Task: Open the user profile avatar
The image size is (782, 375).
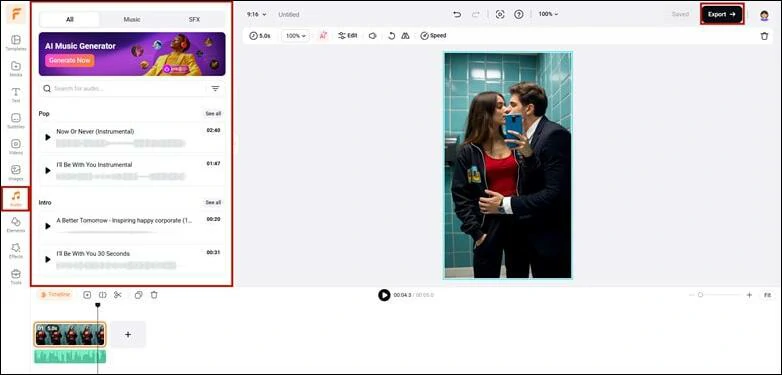Action: (764, 15)
